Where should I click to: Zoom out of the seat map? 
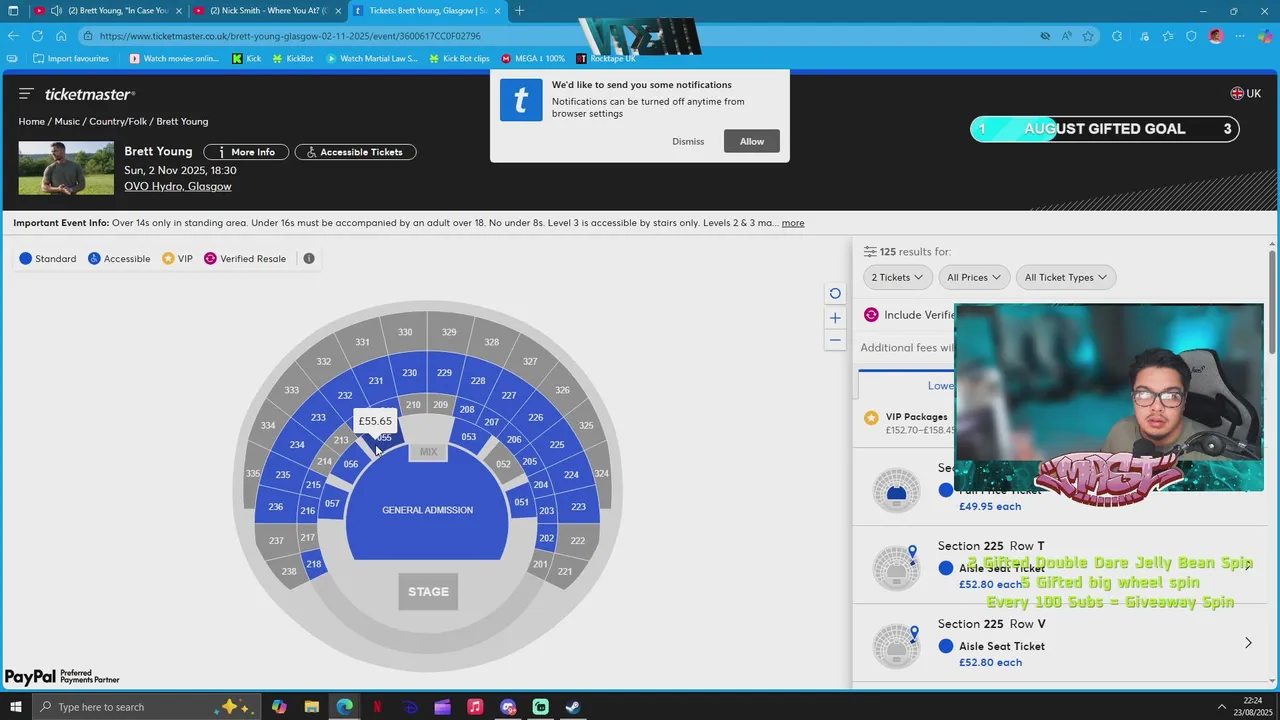[835, 341]
